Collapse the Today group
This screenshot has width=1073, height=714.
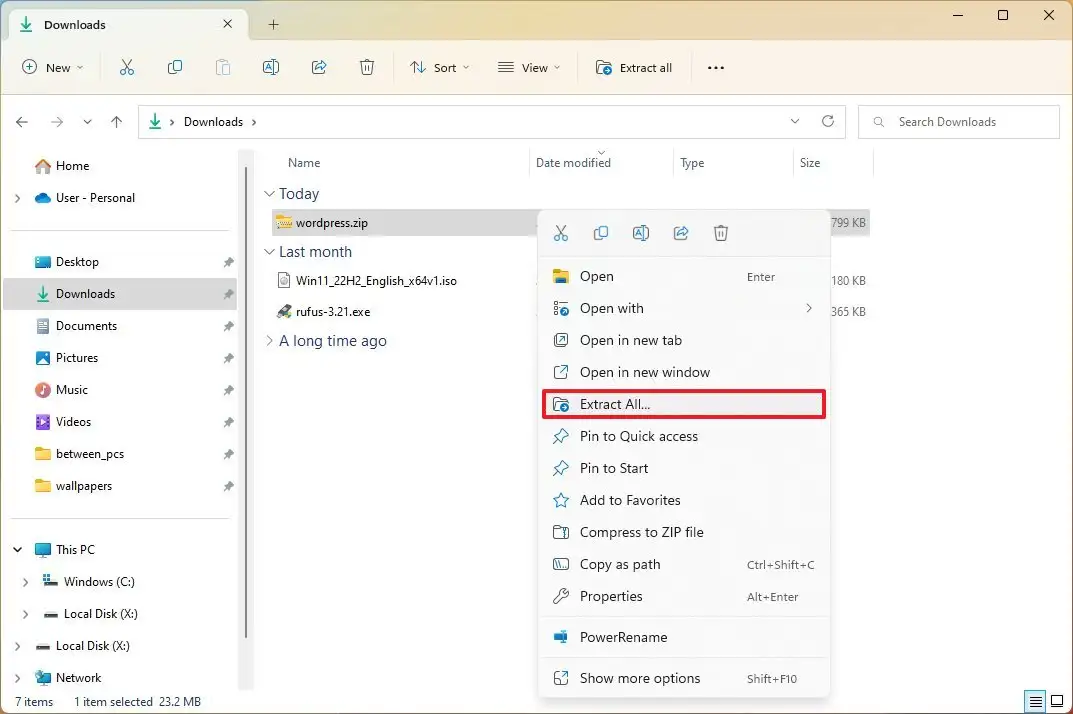pyautogui.click(x=268, y=193)
